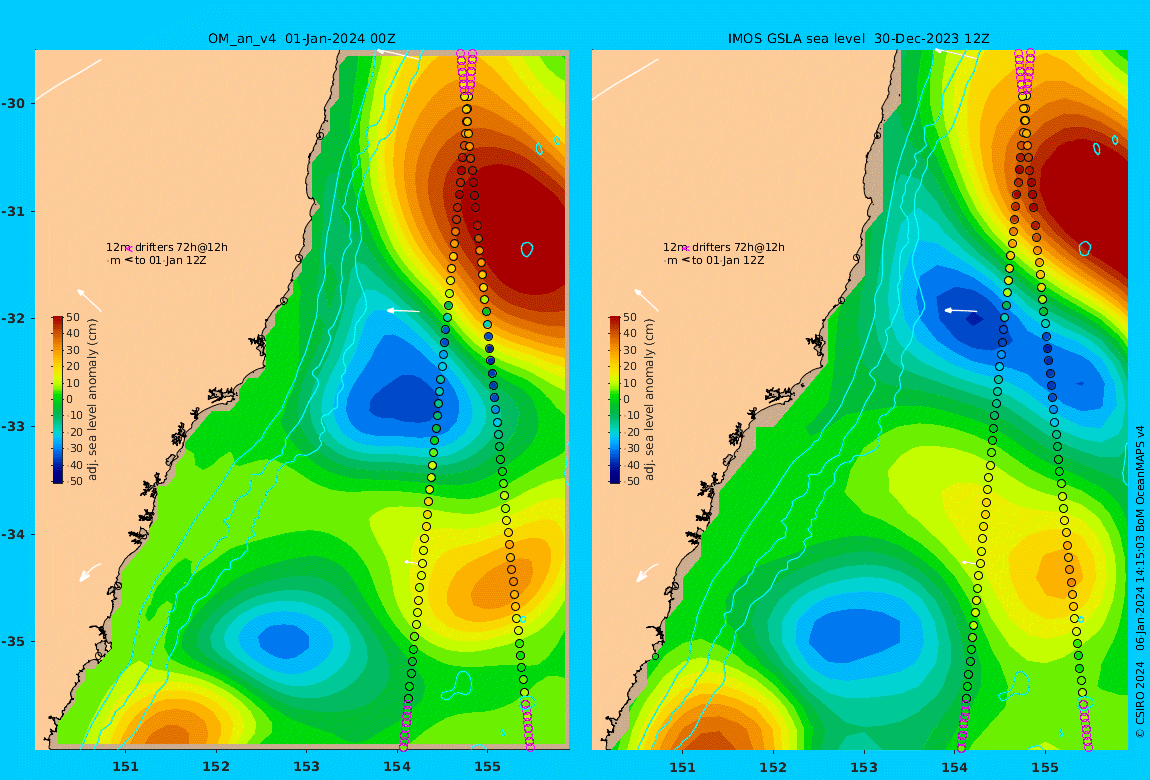The height and width of the screenshot is (780, 1150).
Task: Click the left panel title OM_an_v4 01-Jan-2024 00Z
Action: (x=301, y=39)
